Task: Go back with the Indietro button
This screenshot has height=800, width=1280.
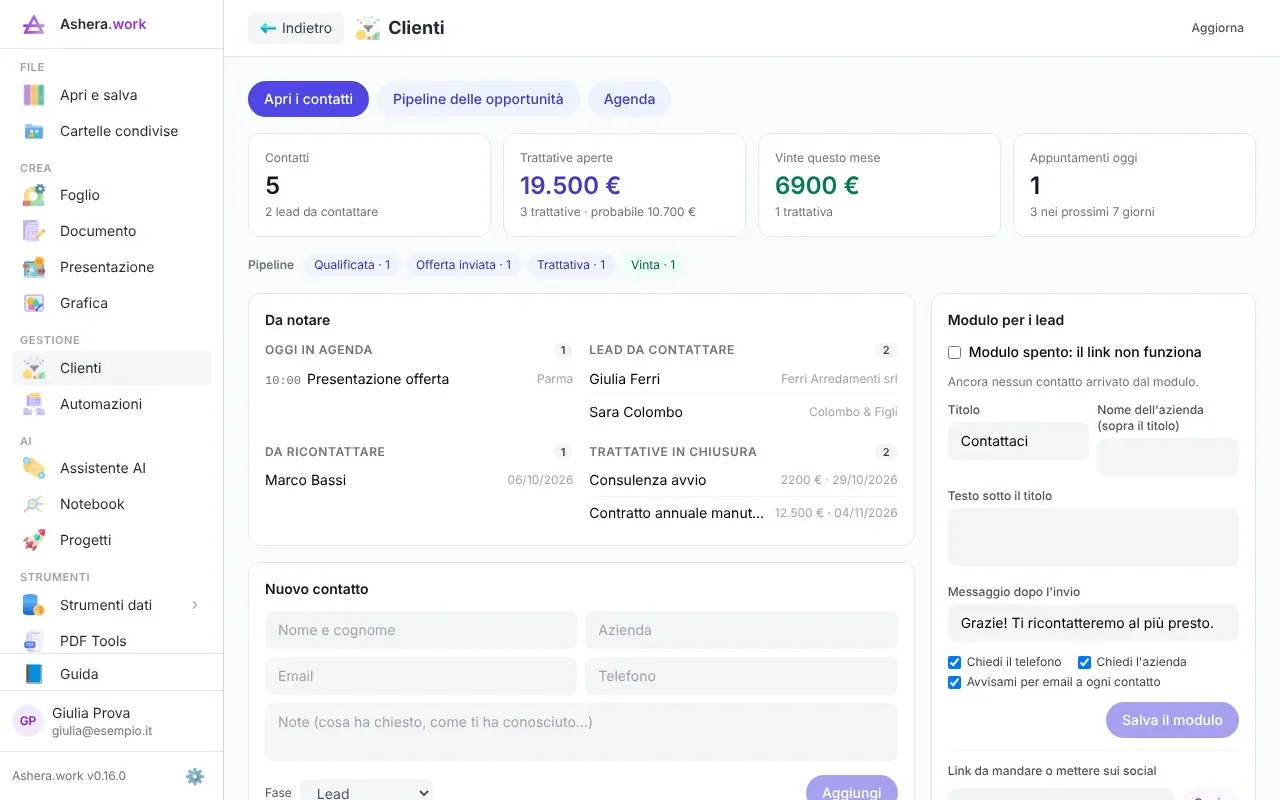Action: click(x=296, y=28)
